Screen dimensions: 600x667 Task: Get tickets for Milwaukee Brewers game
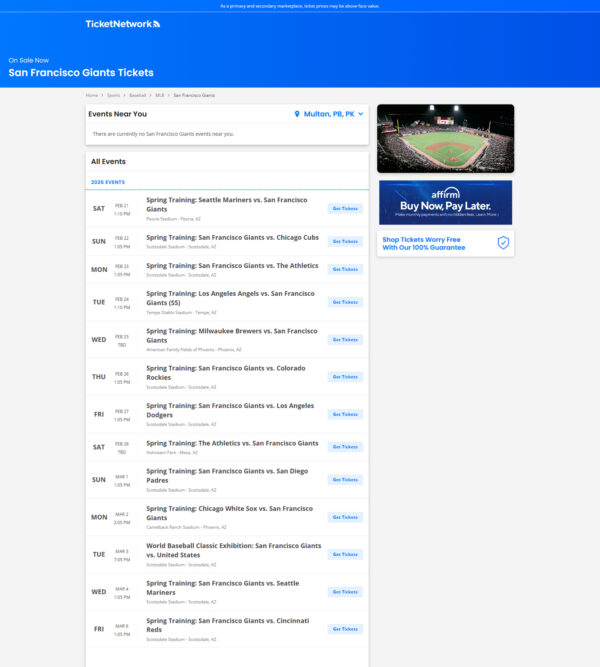(x=345, y=339)
